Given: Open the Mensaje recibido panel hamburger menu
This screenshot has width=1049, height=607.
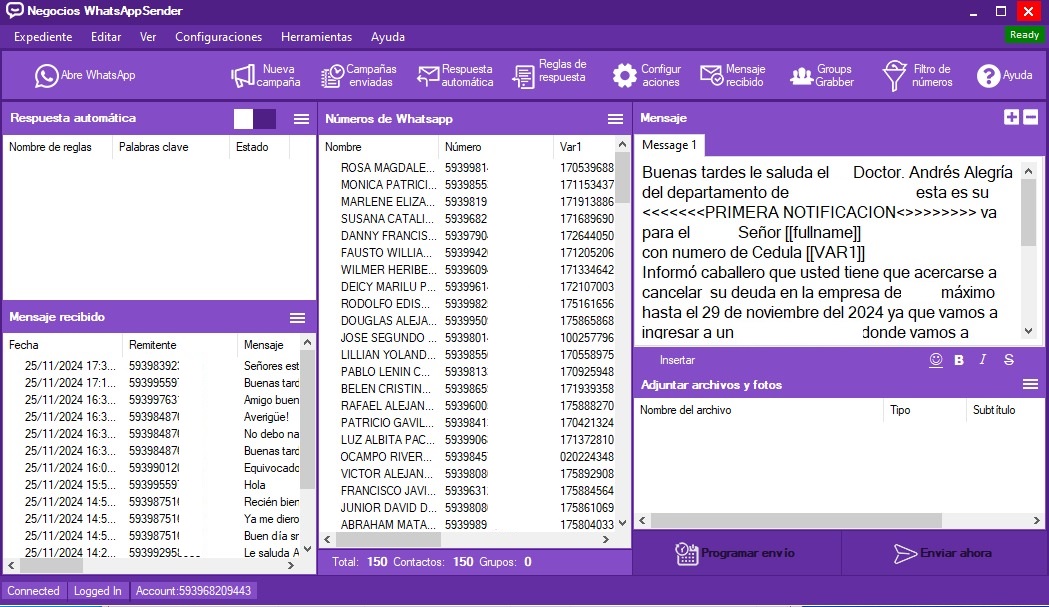Looking at the screenshot, I should click(298, 317).
